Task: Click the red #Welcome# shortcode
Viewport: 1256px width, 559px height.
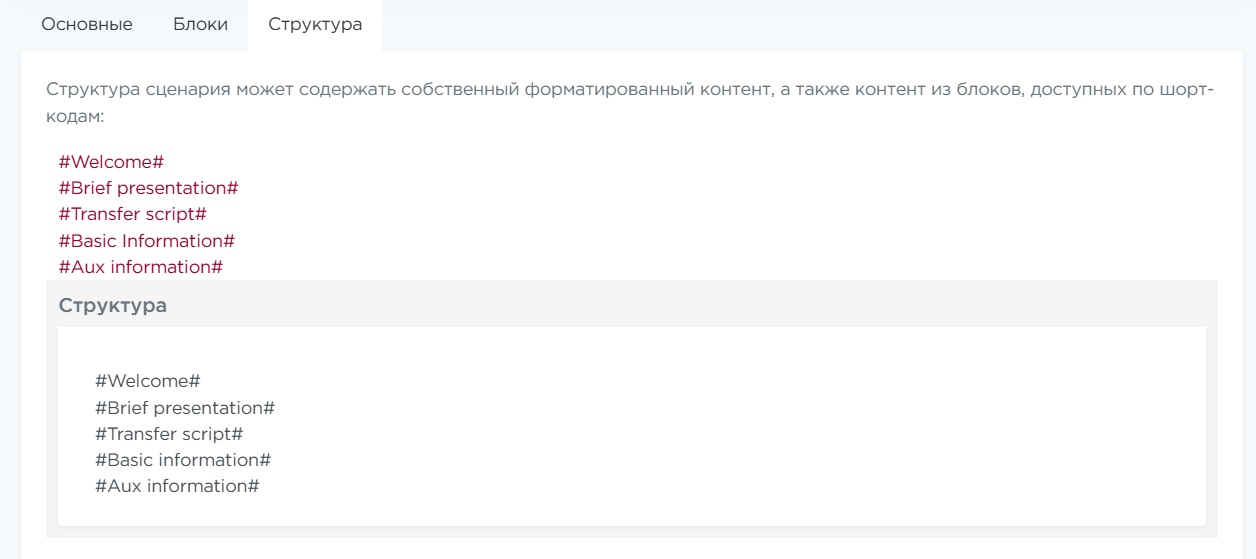Action: pyautogui.click(x=110, y=162)
